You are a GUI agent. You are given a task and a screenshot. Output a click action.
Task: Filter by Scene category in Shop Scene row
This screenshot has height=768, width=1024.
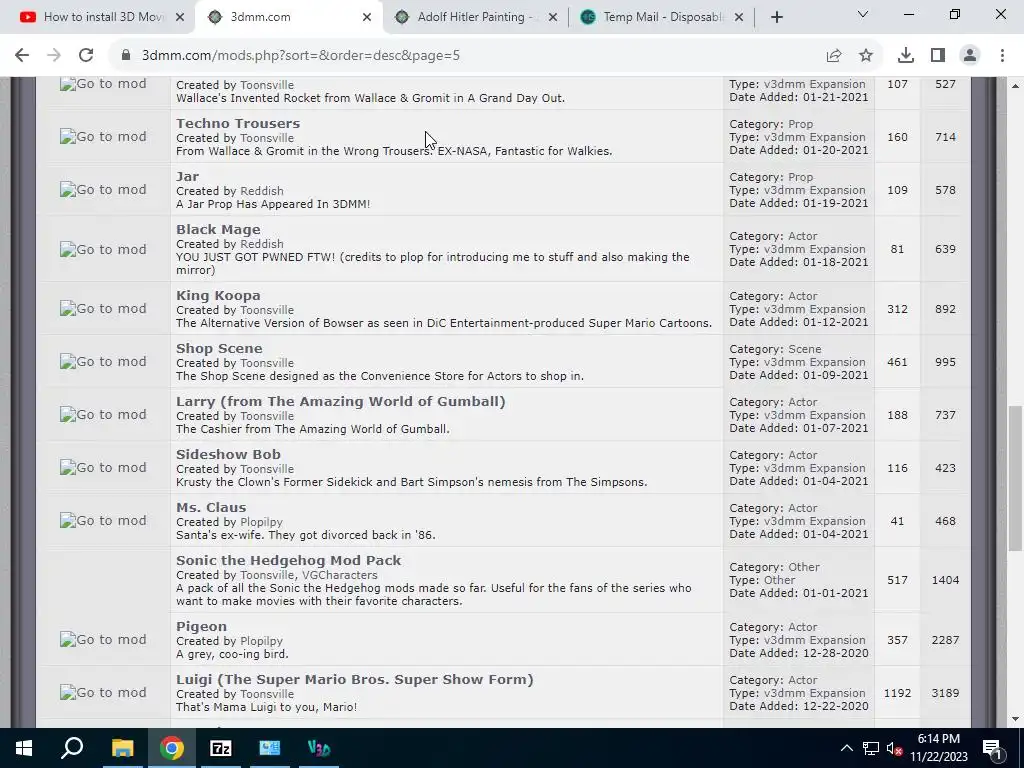point(805,349)
